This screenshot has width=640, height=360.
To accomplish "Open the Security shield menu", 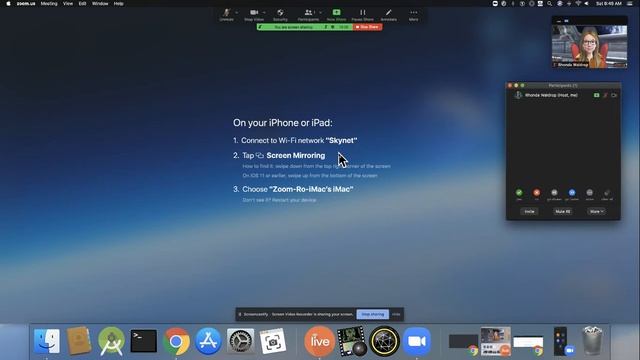I will [280, 15].
